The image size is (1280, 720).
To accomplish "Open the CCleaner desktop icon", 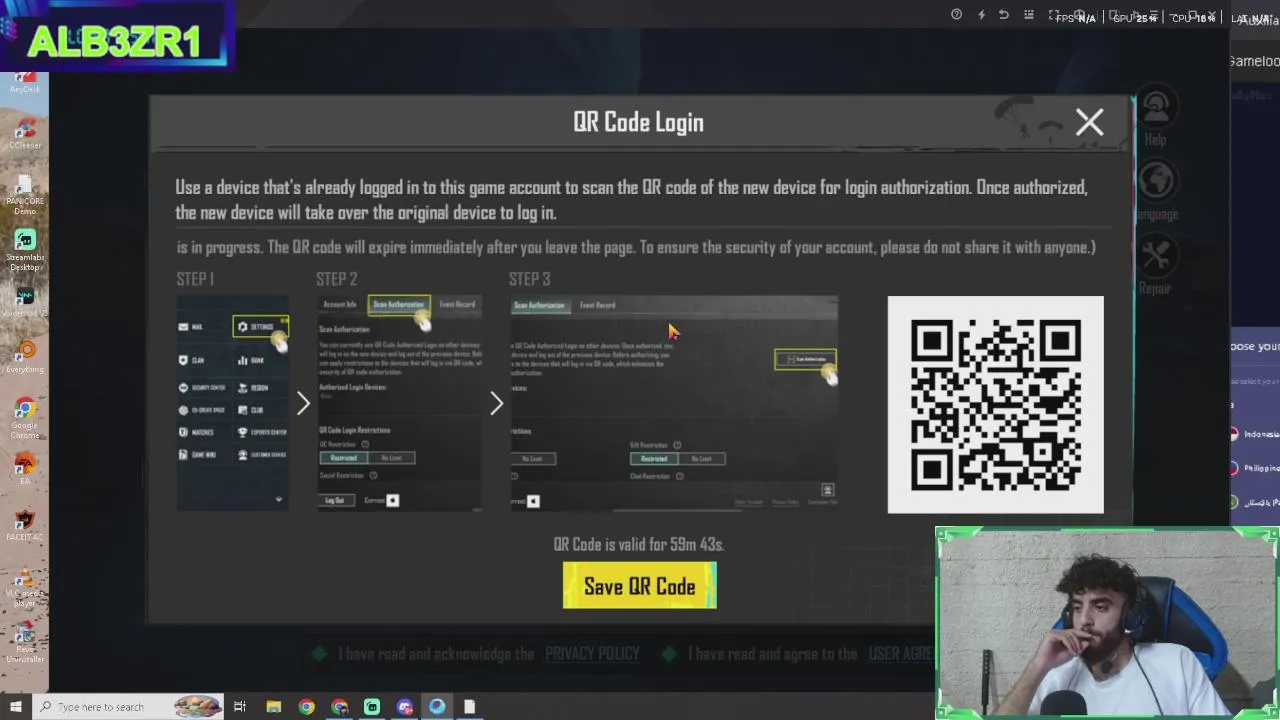I will (x=25, y=133).
